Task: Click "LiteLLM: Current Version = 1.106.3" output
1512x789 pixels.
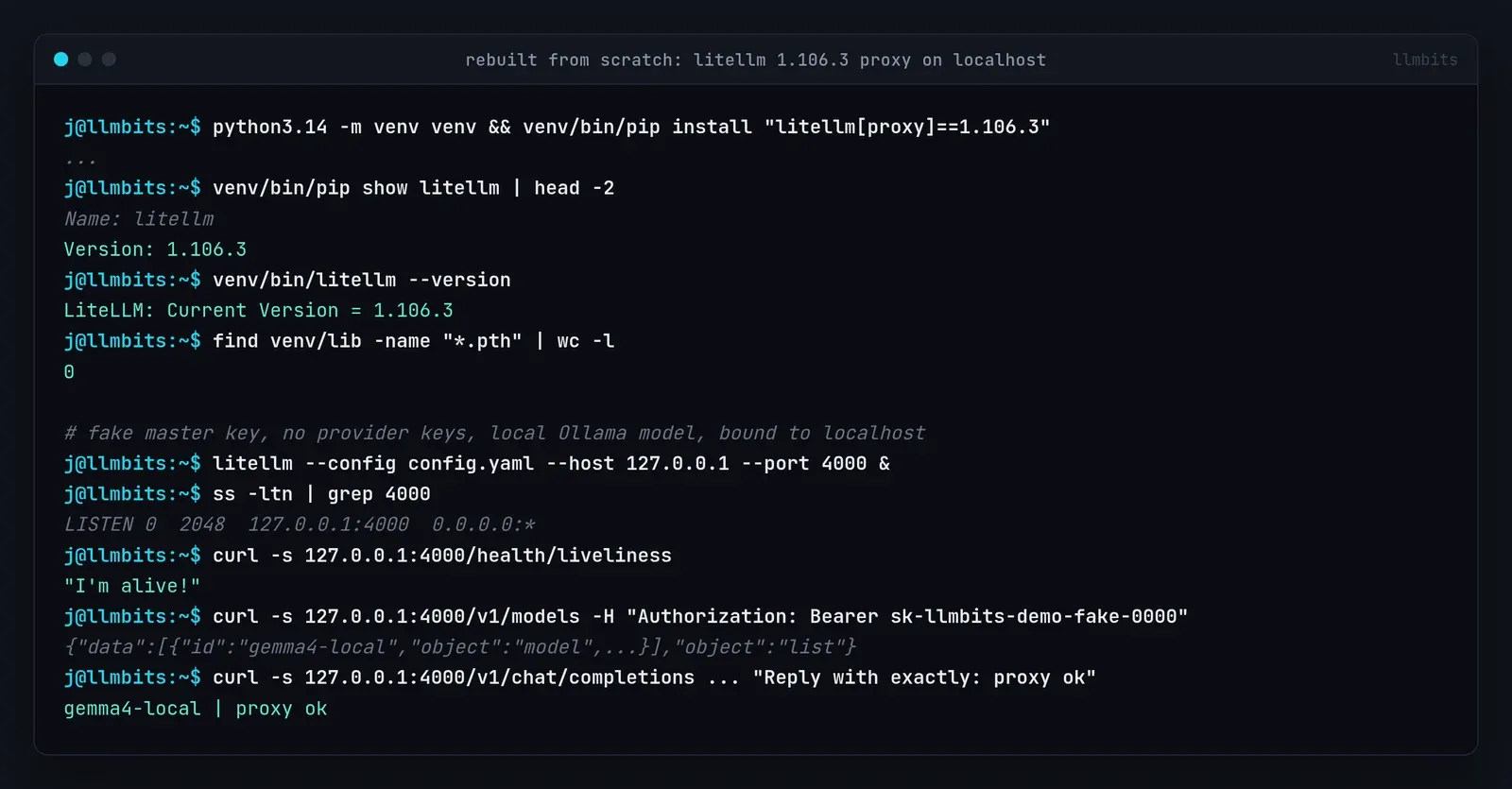Action: (258, 310)
